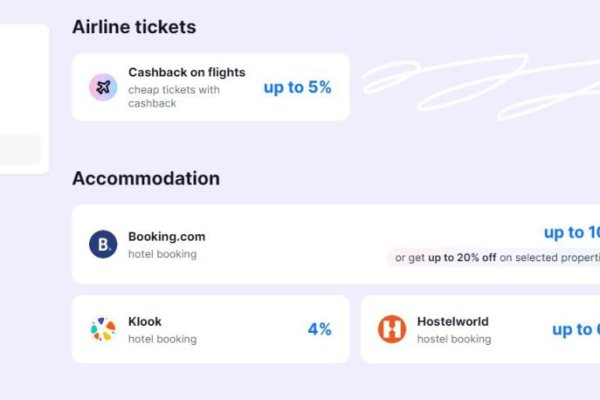Open the Cashback on flights title

click(186, 73)
